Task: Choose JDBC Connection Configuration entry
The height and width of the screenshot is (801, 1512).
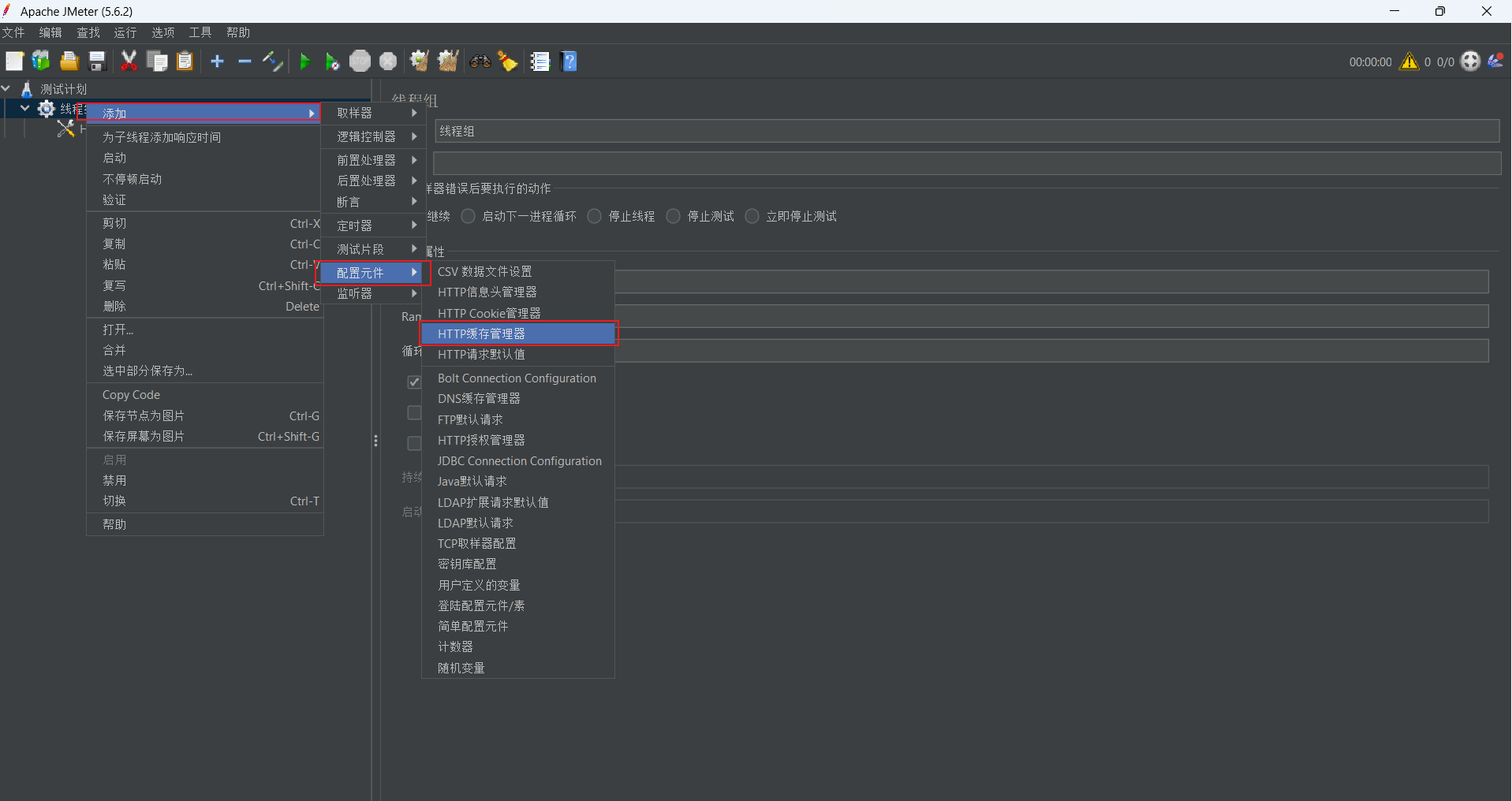Action: (x=518, y=460)
